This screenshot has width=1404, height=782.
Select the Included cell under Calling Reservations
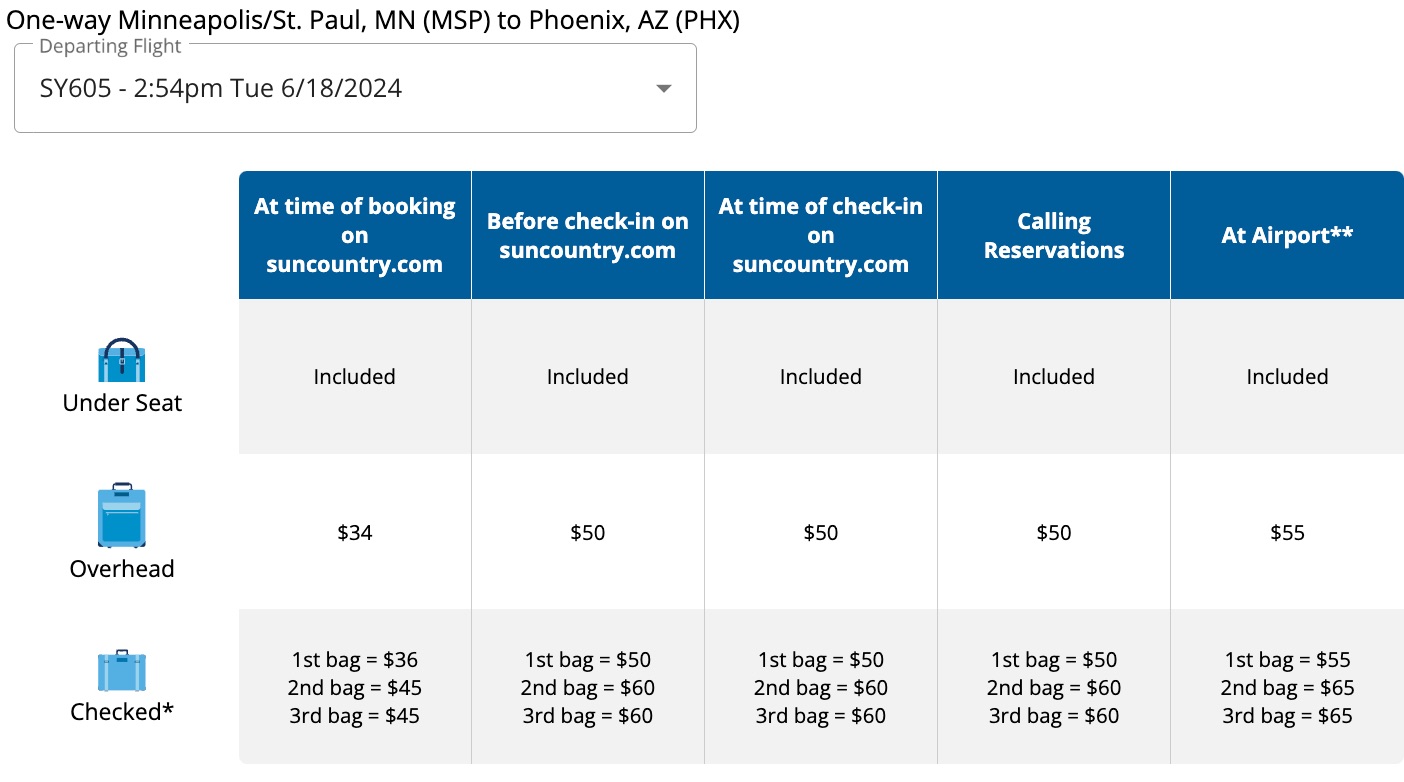coord(1053,377)
